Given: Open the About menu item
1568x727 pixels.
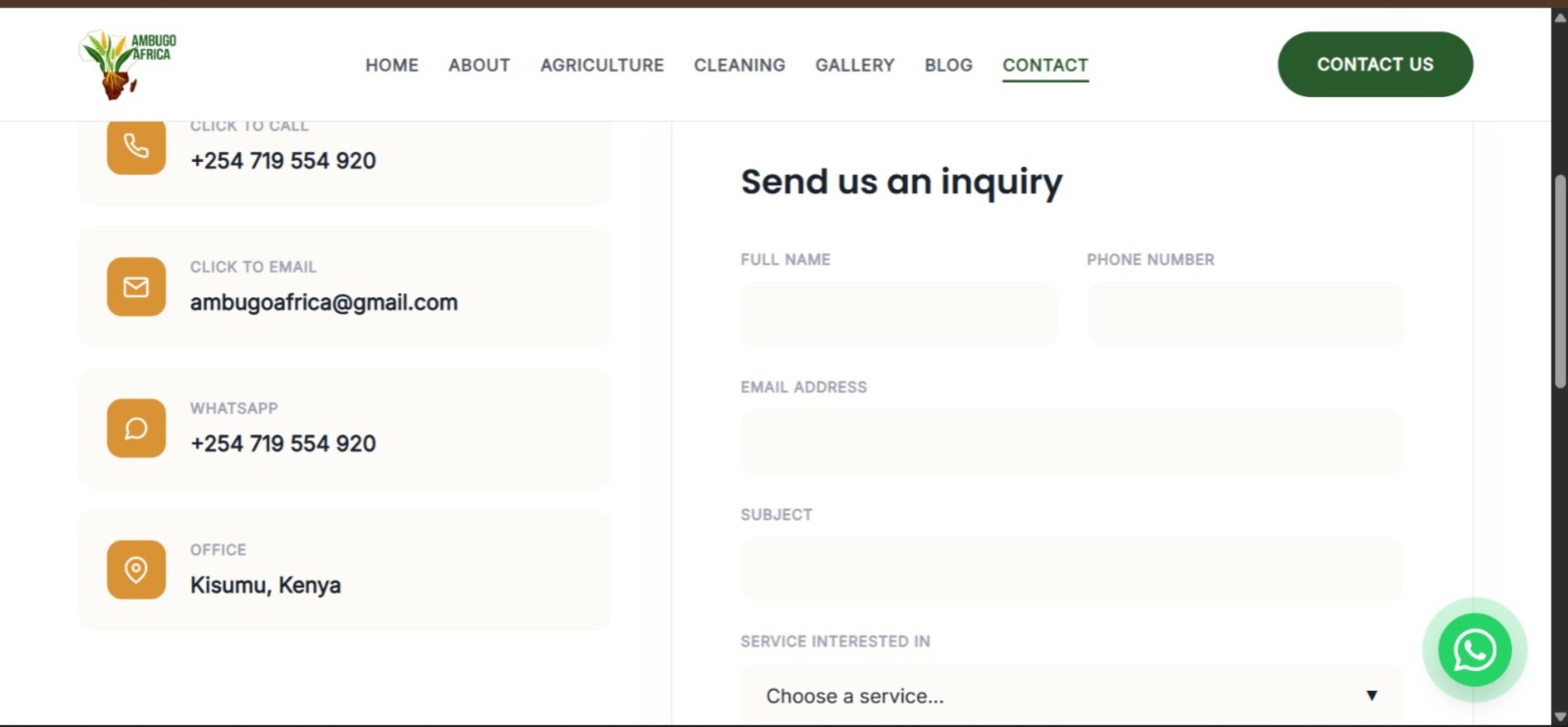Looking at the screenshot, I should [480, 65].
